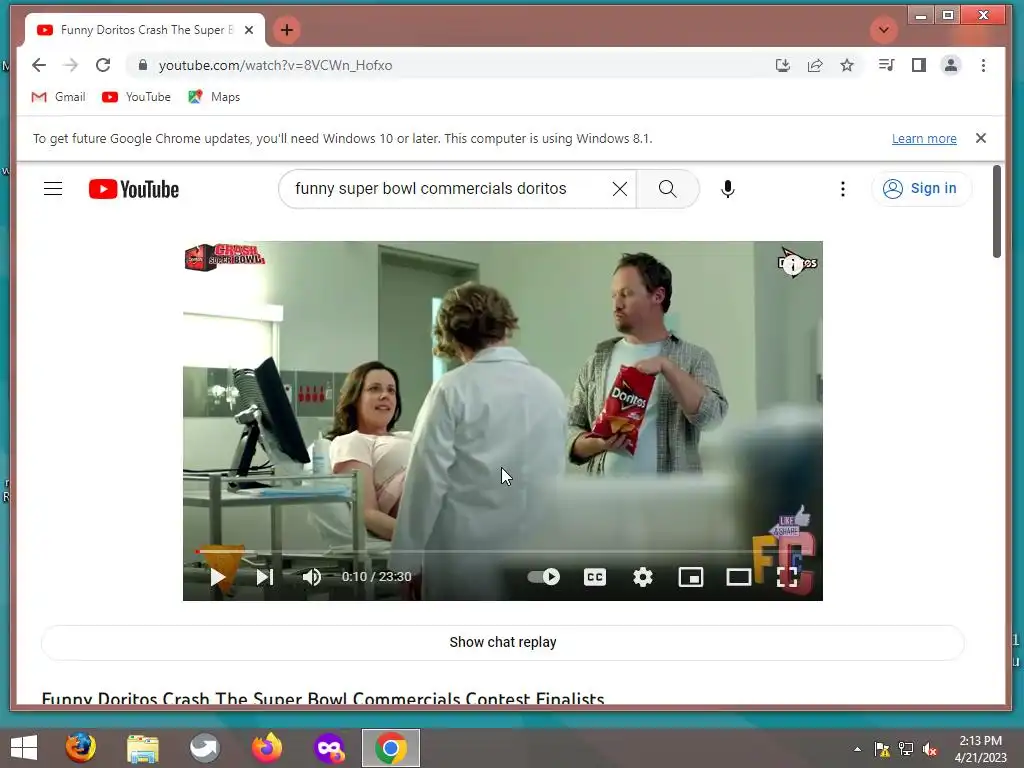Viewport: 1024px width, 768px height.
Task: Go to YouTube home via logo
Action: (x=134, y=189)
